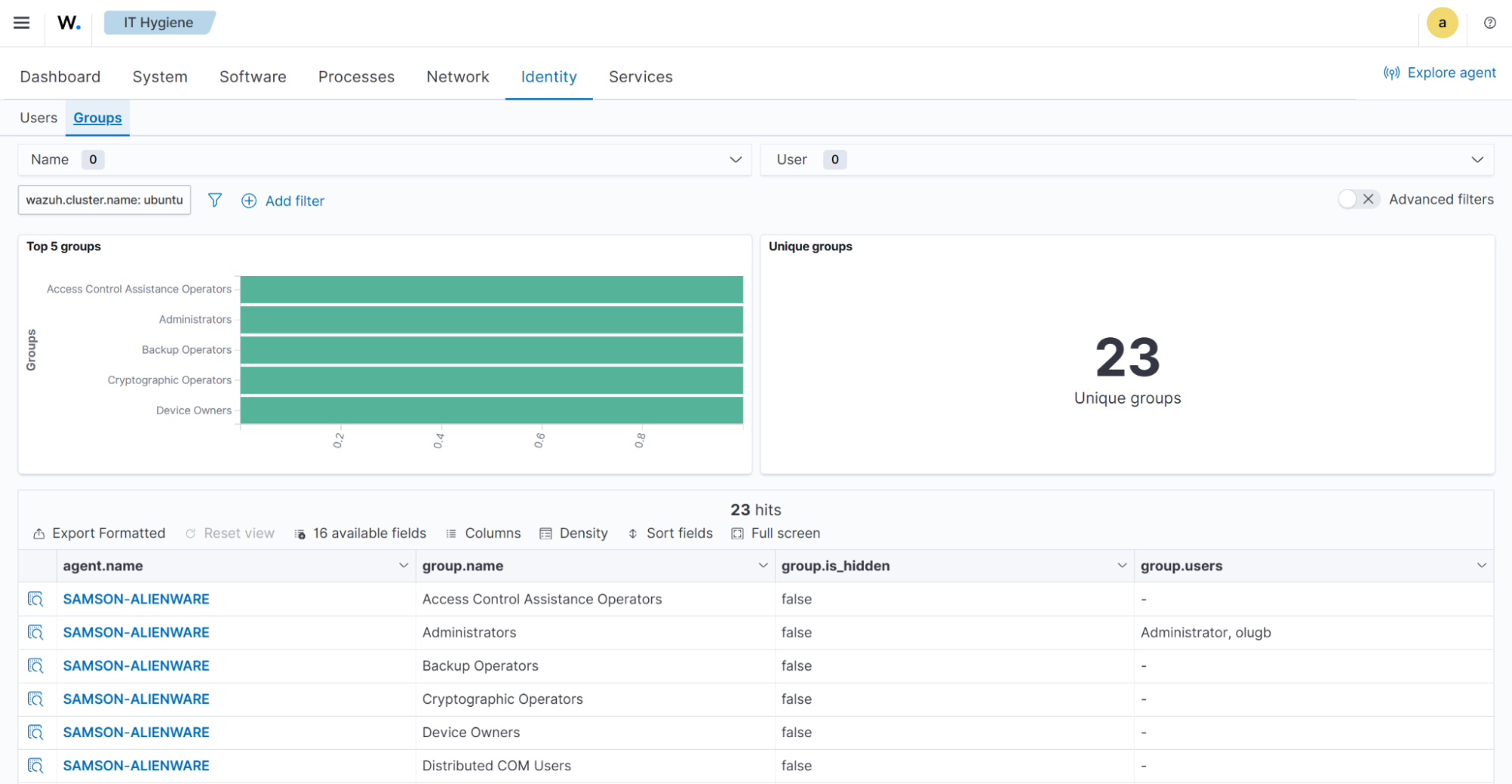Open the group.name column options chevron
This screenshot has width=1512, height=784.
coord(762,566)
